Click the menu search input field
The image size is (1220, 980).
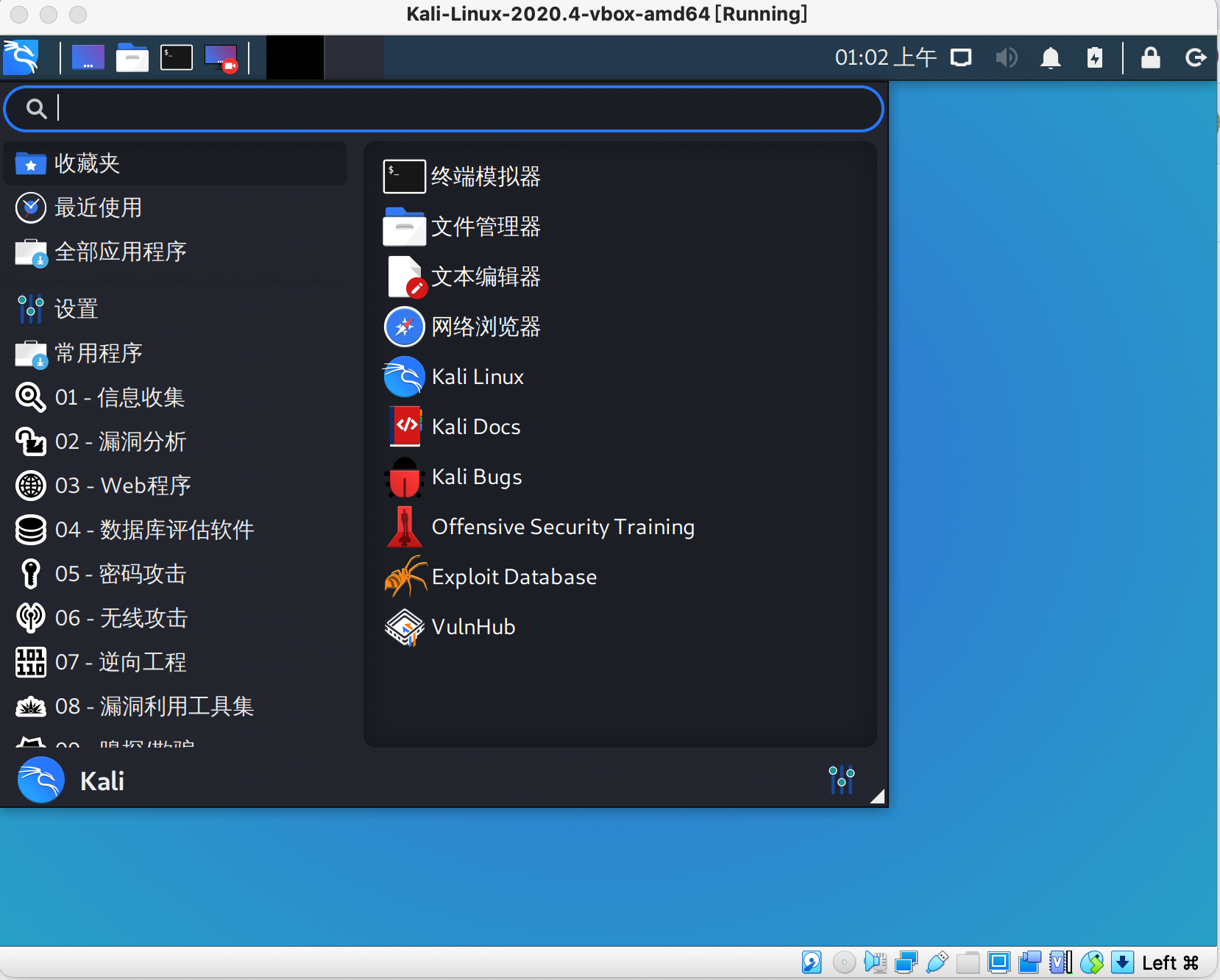click(x=444, y=109)
